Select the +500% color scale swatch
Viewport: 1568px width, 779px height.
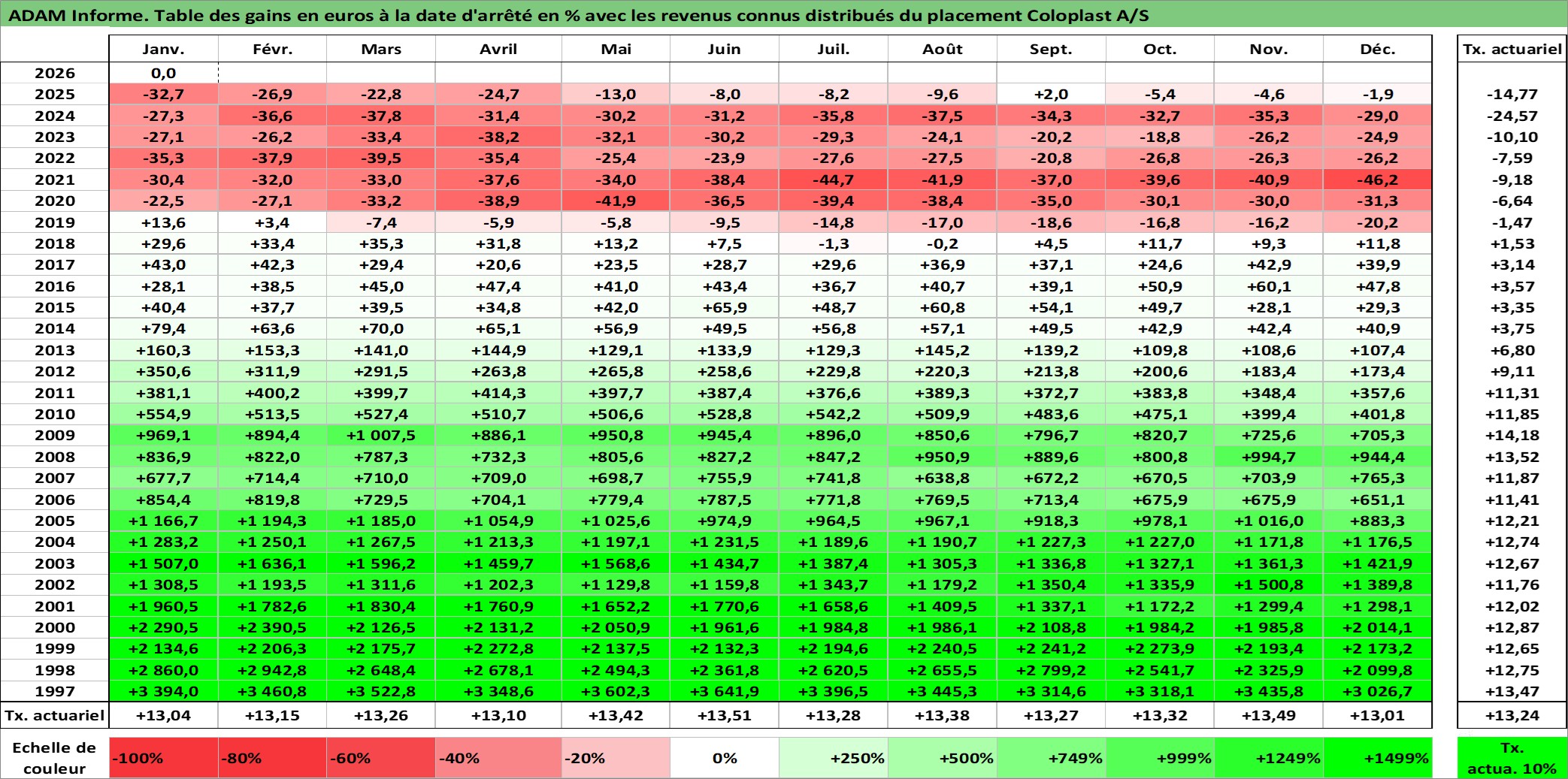[x=943, y=758]
